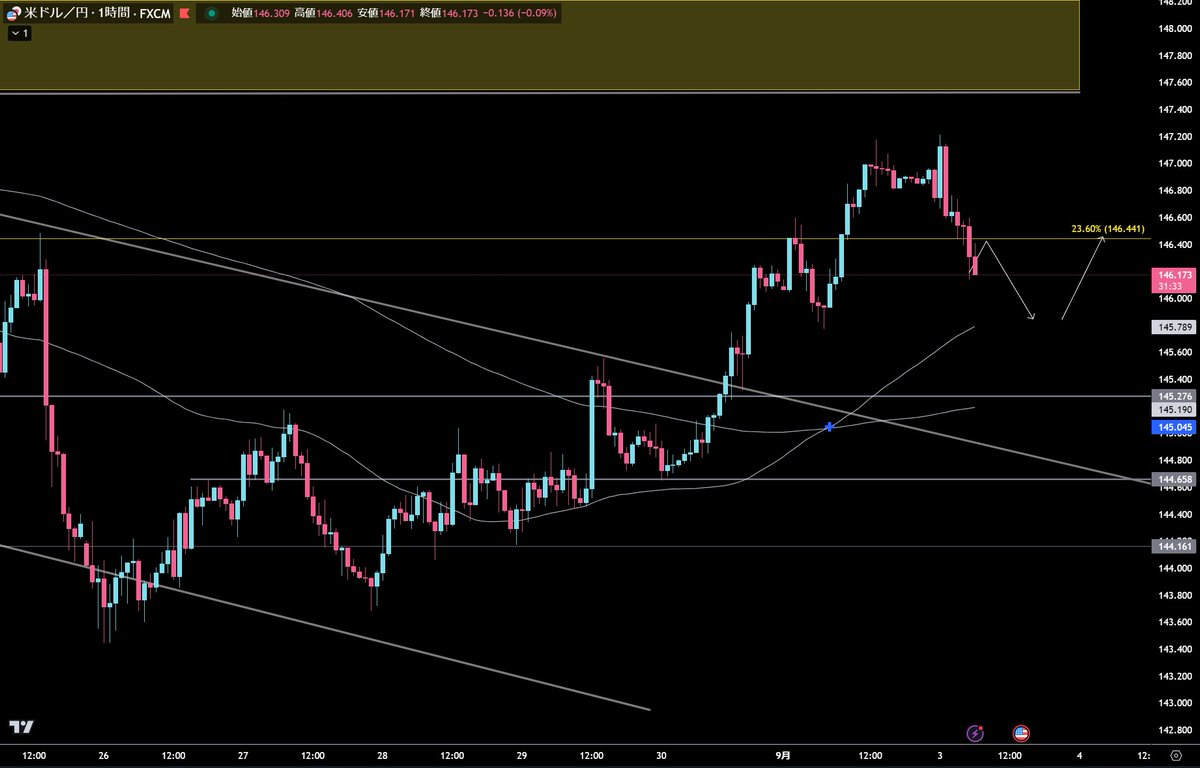Click the 144.161 horizontal line price label

1175,546
